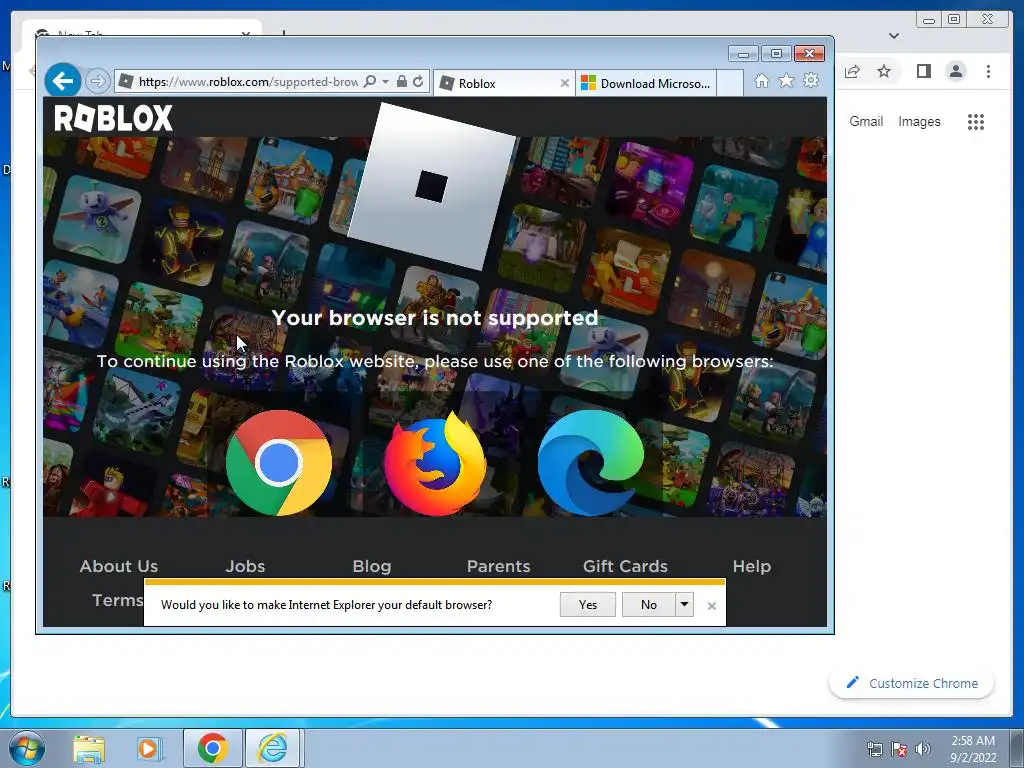Viewport: 1024px width, 768px height.
Task: Go back using Internet Explorer's back arrow
Action: click(63, 81)
